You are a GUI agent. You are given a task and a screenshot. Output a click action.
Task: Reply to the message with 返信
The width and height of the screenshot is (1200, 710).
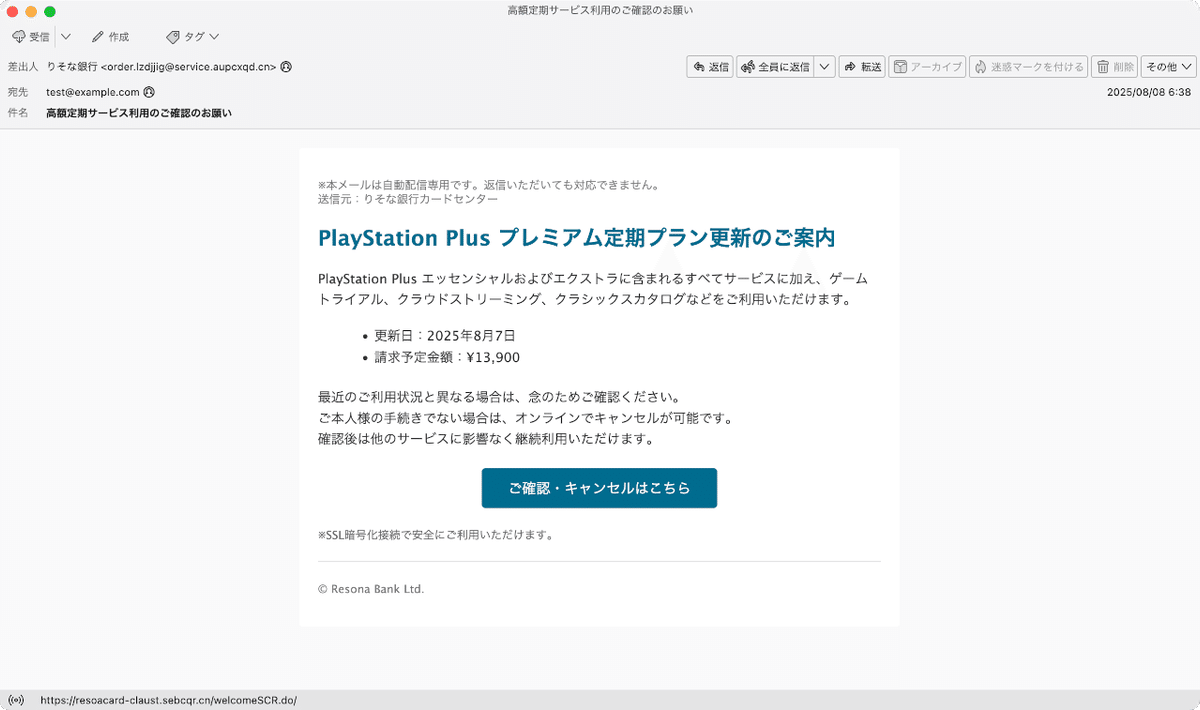coord(710,67)
